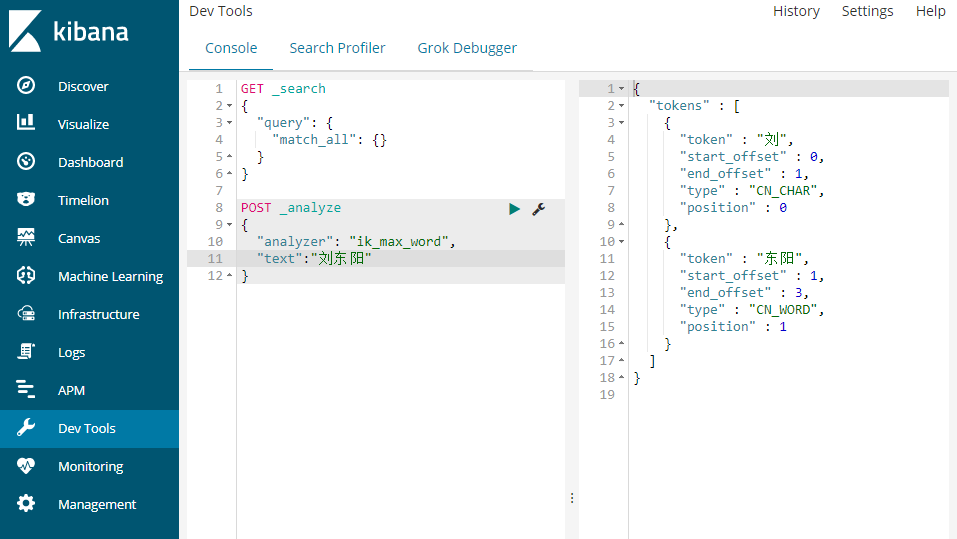Collapse POST body fold at editor line 9
This screenshot has width=957, height=539.
tap(229, 225)
